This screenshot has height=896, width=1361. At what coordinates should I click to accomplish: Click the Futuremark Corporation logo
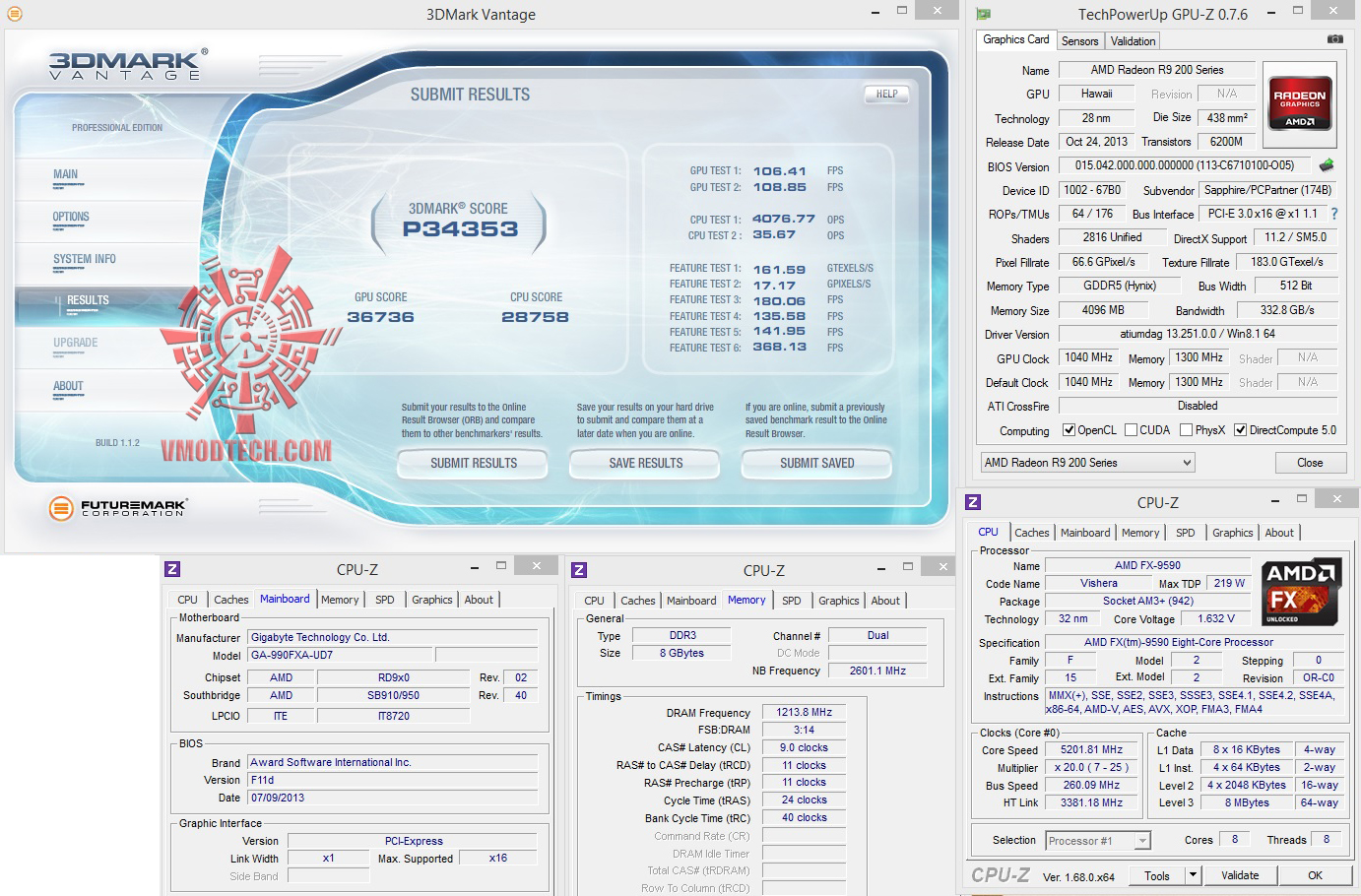click(117, 508)
